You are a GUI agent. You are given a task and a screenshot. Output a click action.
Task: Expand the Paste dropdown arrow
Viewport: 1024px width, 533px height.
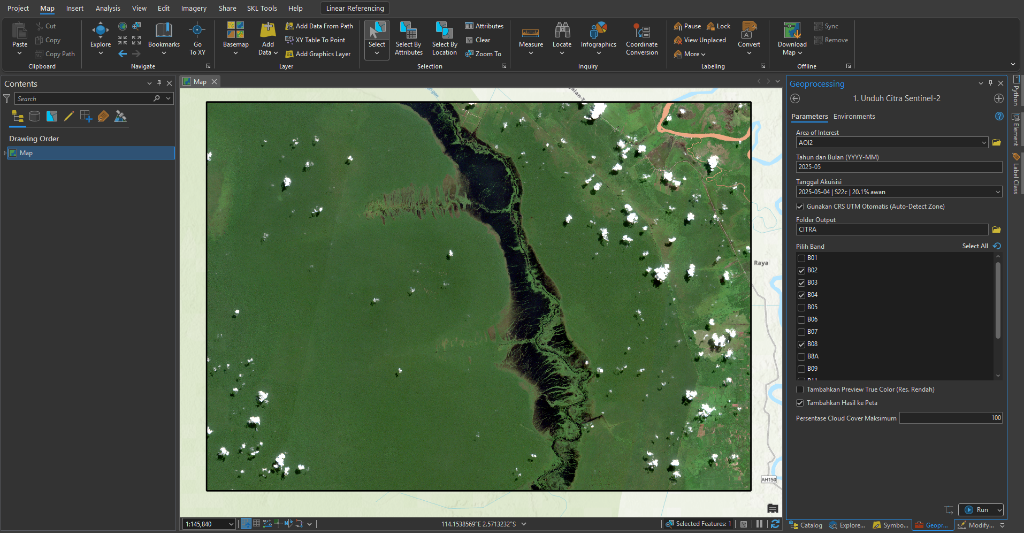tap(20, 54)
